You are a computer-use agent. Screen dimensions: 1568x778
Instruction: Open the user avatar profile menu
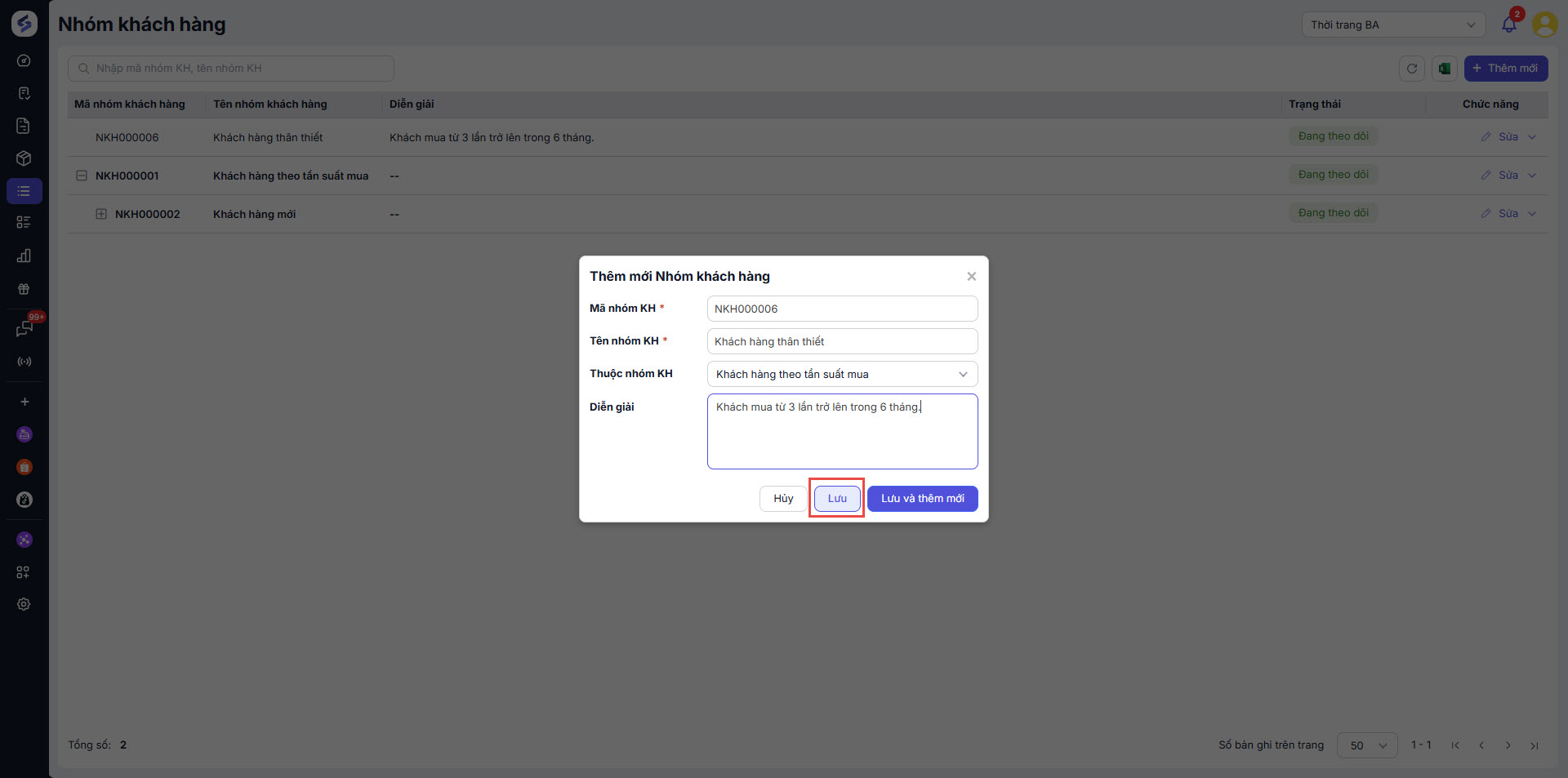[1544, 24]
